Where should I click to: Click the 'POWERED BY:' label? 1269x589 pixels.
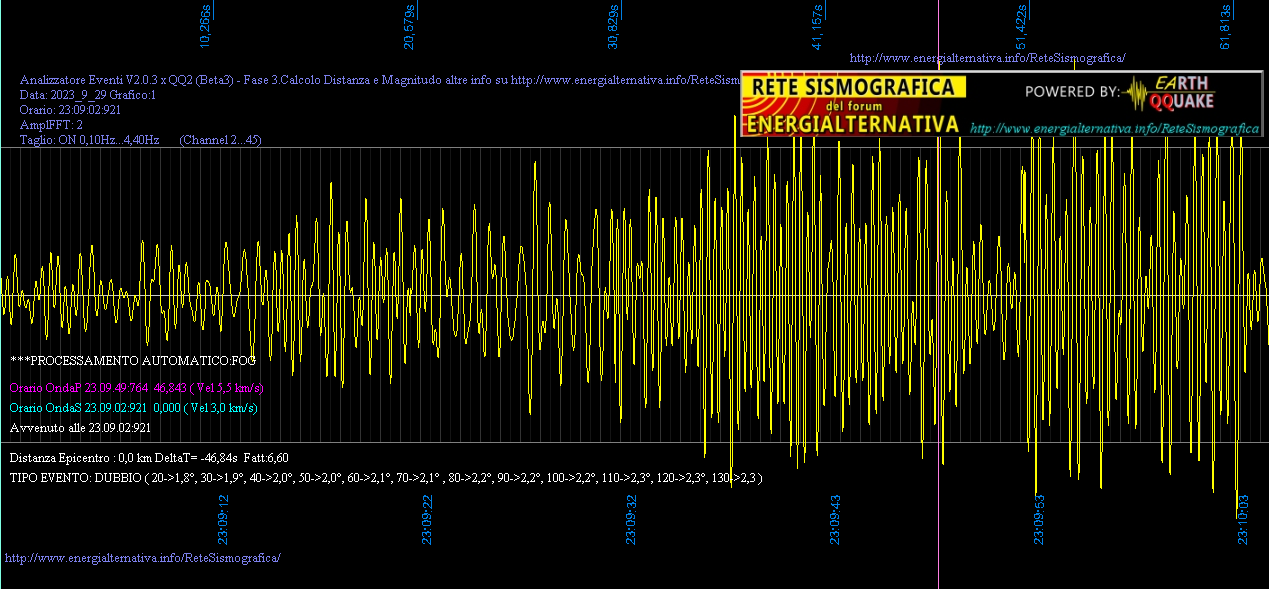click(x=1072, y=92)
